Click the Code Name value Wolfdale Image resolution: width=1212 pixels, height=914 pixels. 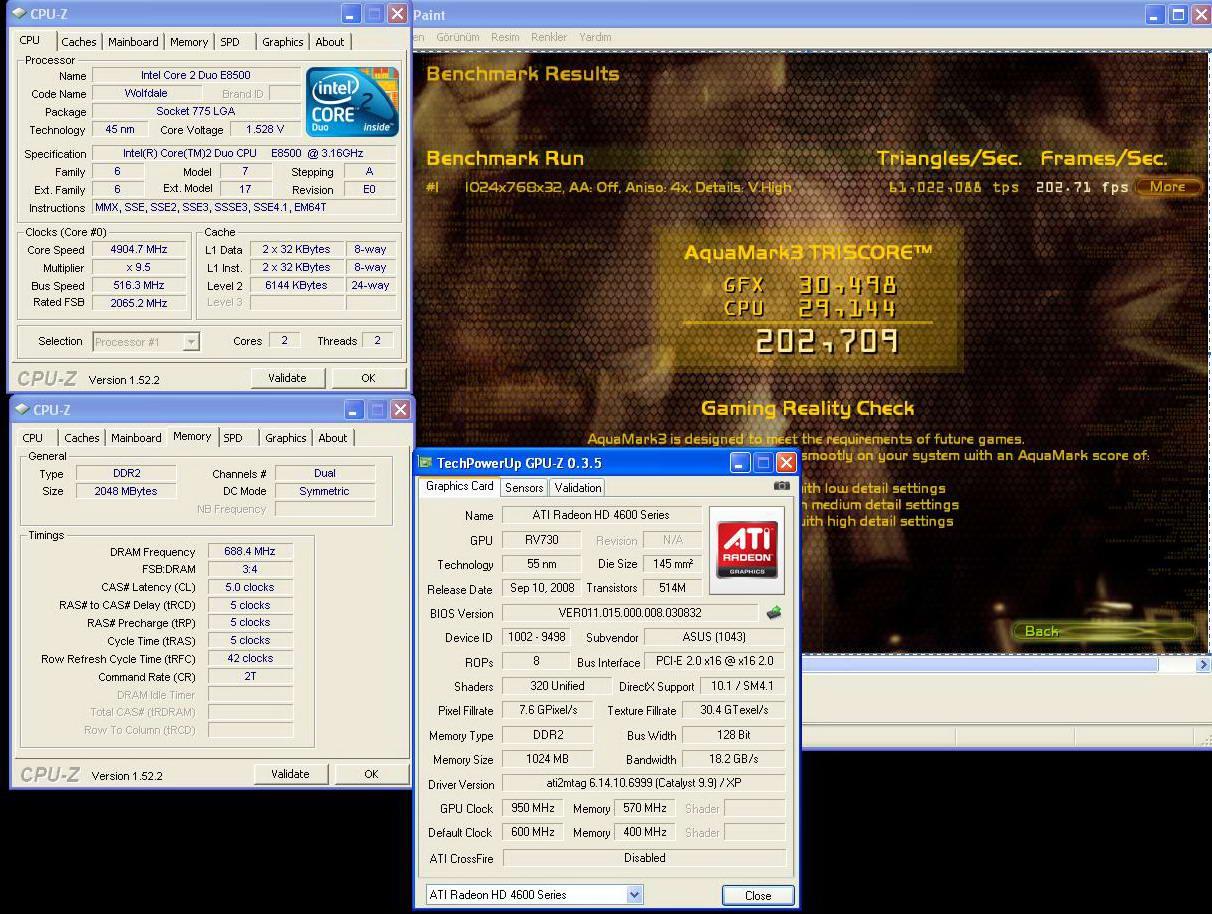146,93
